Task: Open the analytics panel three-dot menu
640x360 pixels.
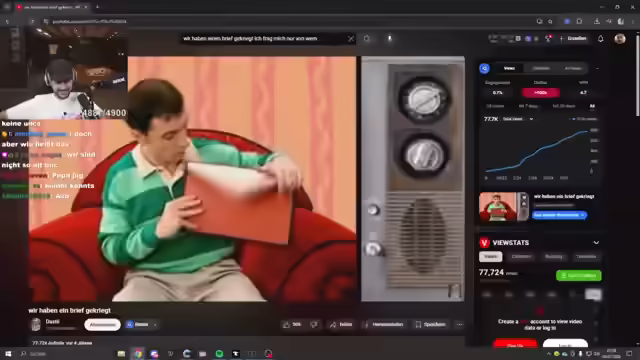Action: [x=597, y=68]
